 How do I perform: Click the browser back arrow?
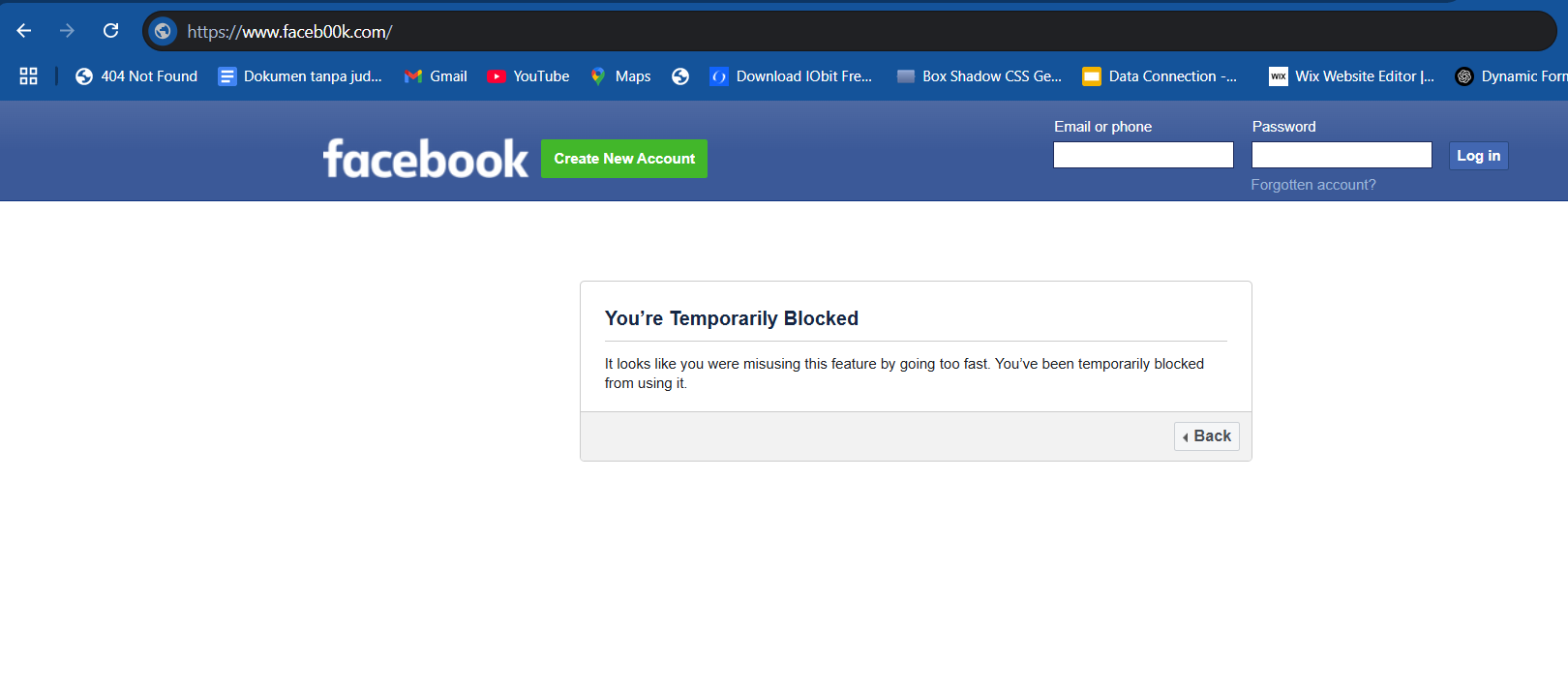pyautogui.click(x=24, y=31)
